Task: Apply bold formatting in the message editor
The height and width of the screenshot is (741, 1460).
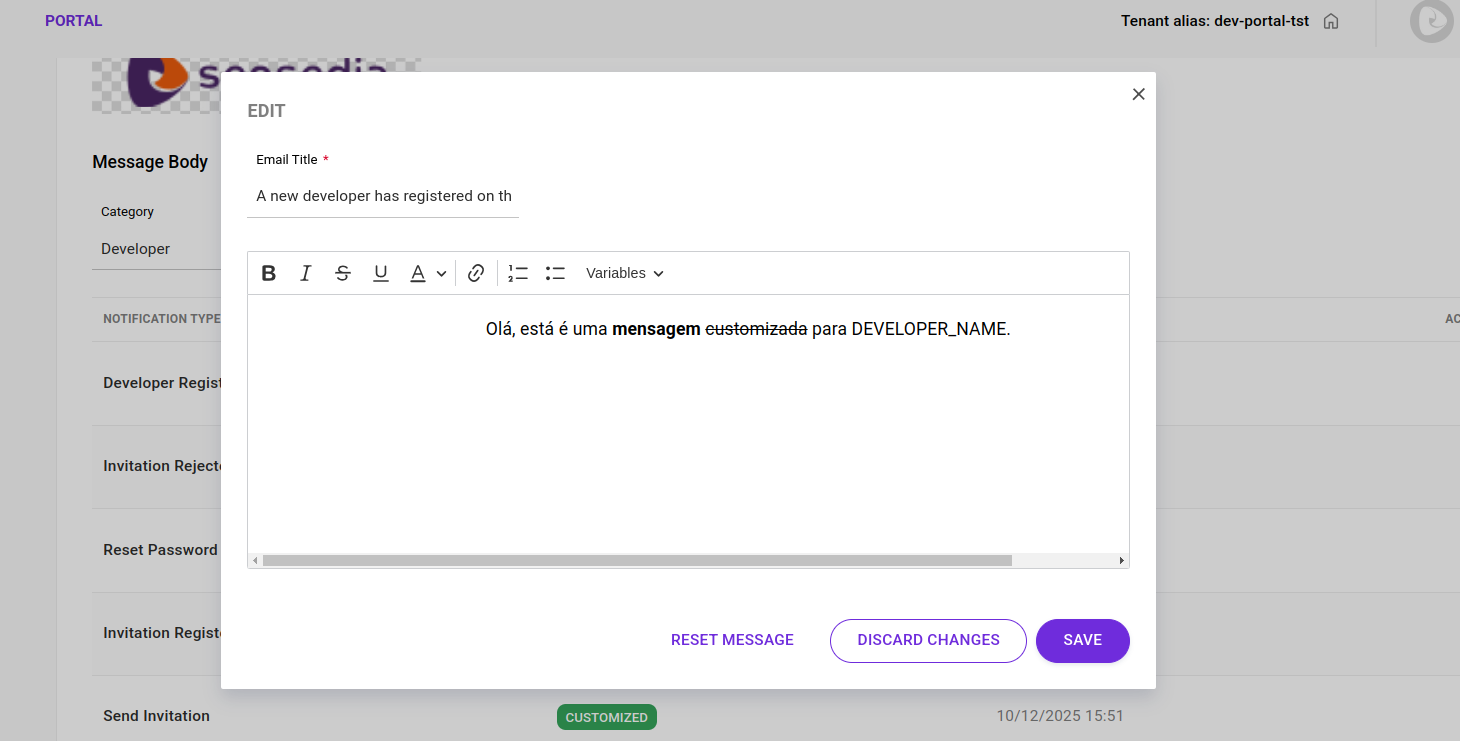Action: (268, 272)
